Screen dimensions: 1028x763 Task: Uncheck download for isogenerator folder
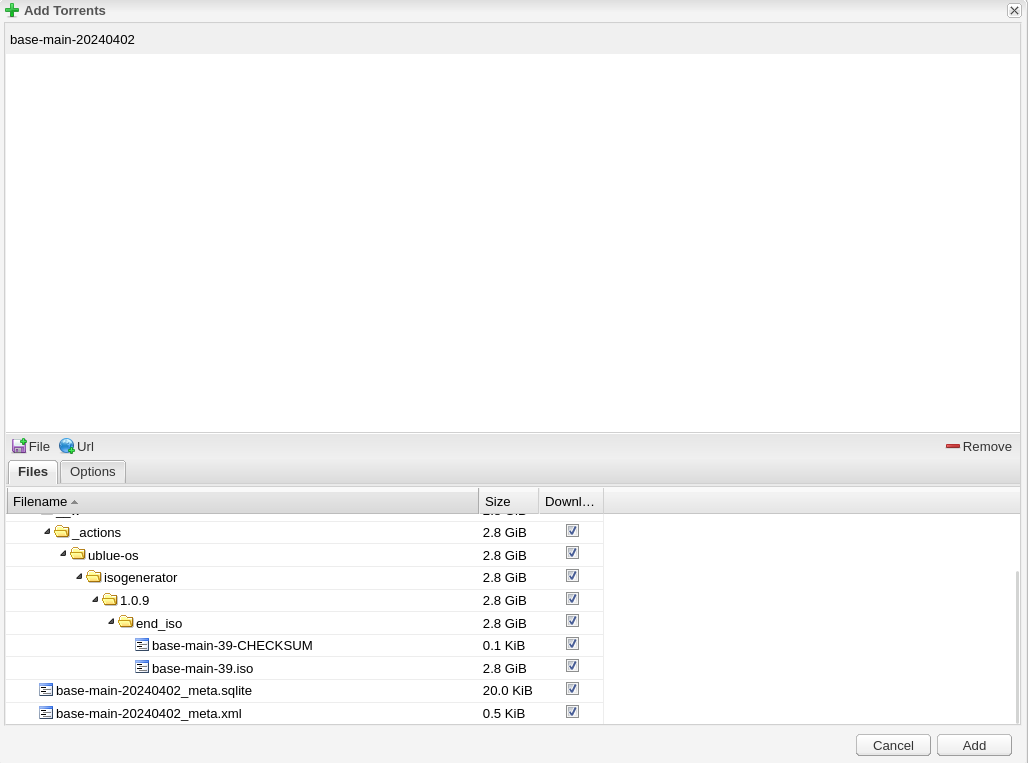[x=572, y=576]
